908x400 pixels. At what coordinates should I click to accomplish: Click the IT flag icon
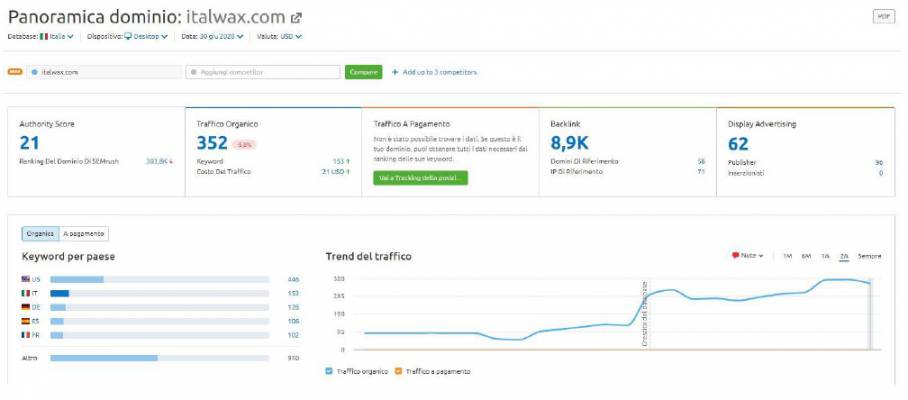point(25,293)
